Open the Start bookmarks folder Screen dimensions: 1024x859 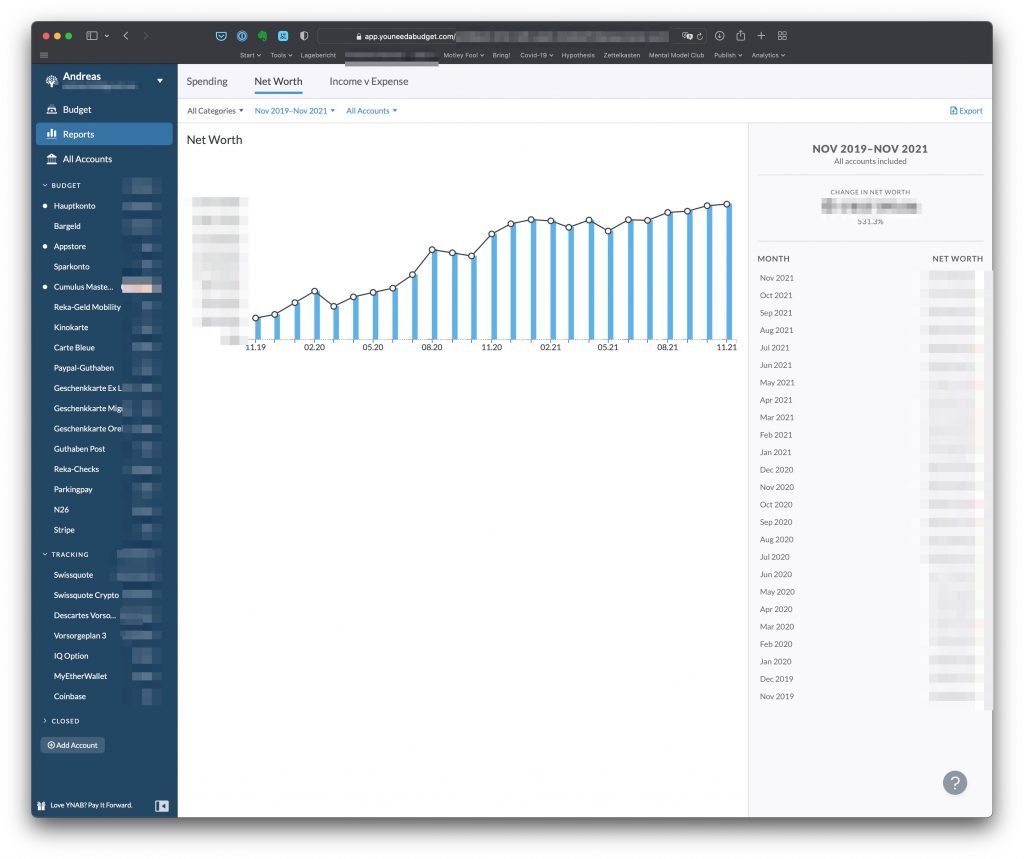point(250,56)
